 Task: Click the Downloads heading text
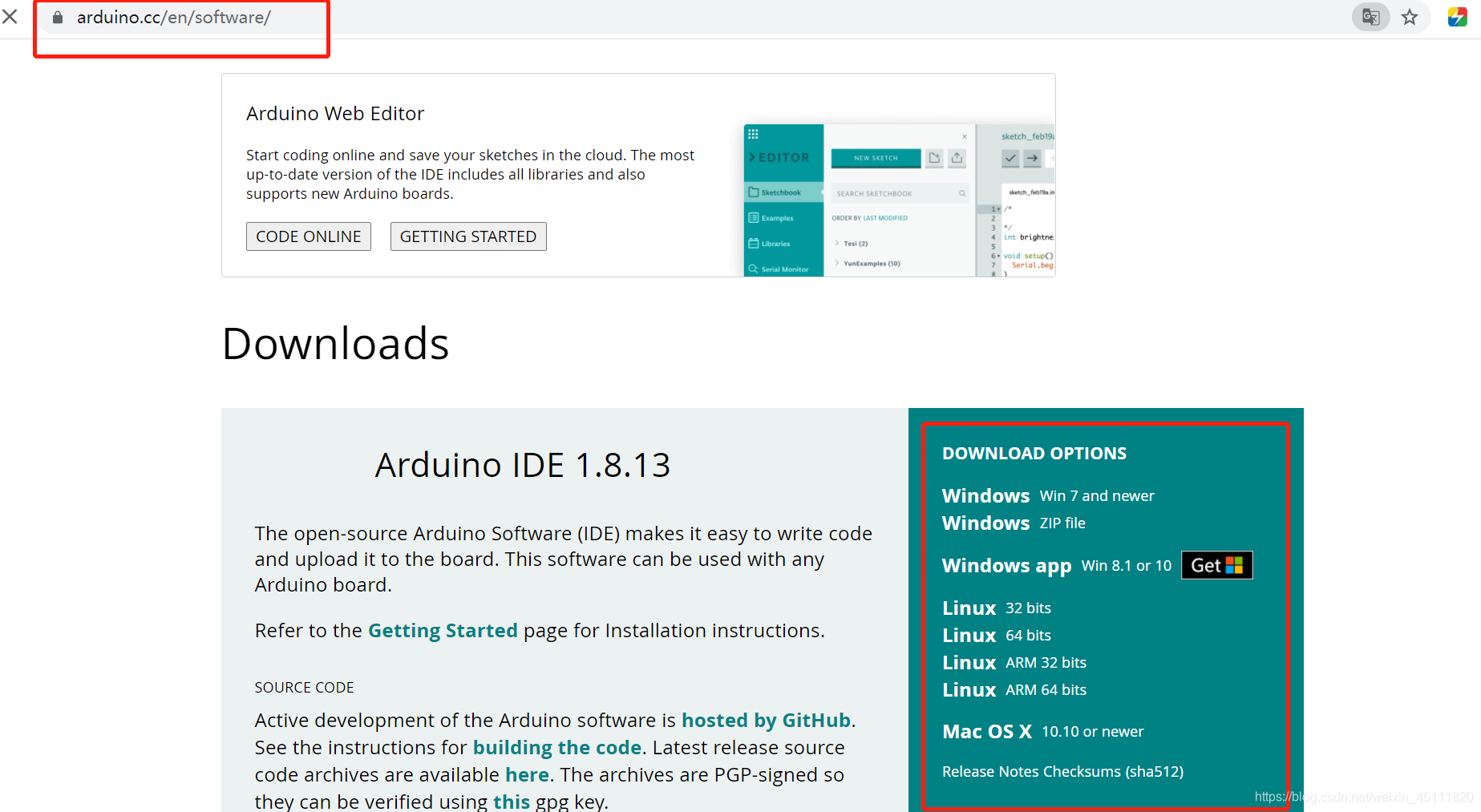click(335, 344)
